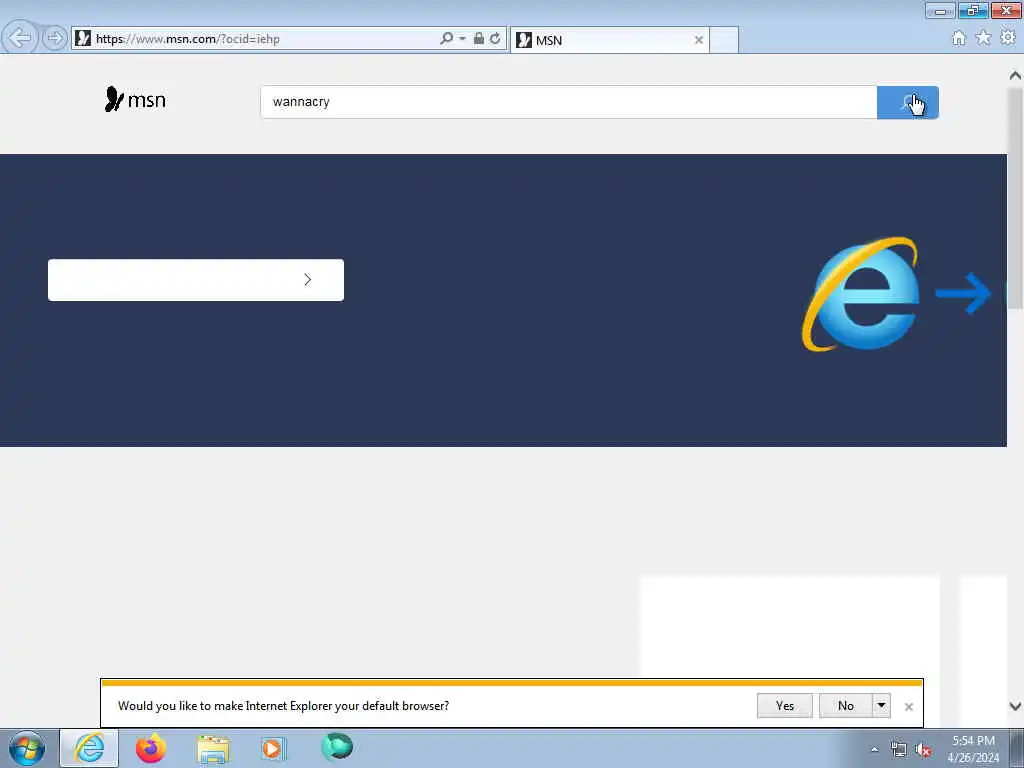Image resolution: width=1024 pixels, height=768 pixels.
Task: Click the msn logo
Action: (135, 99)
